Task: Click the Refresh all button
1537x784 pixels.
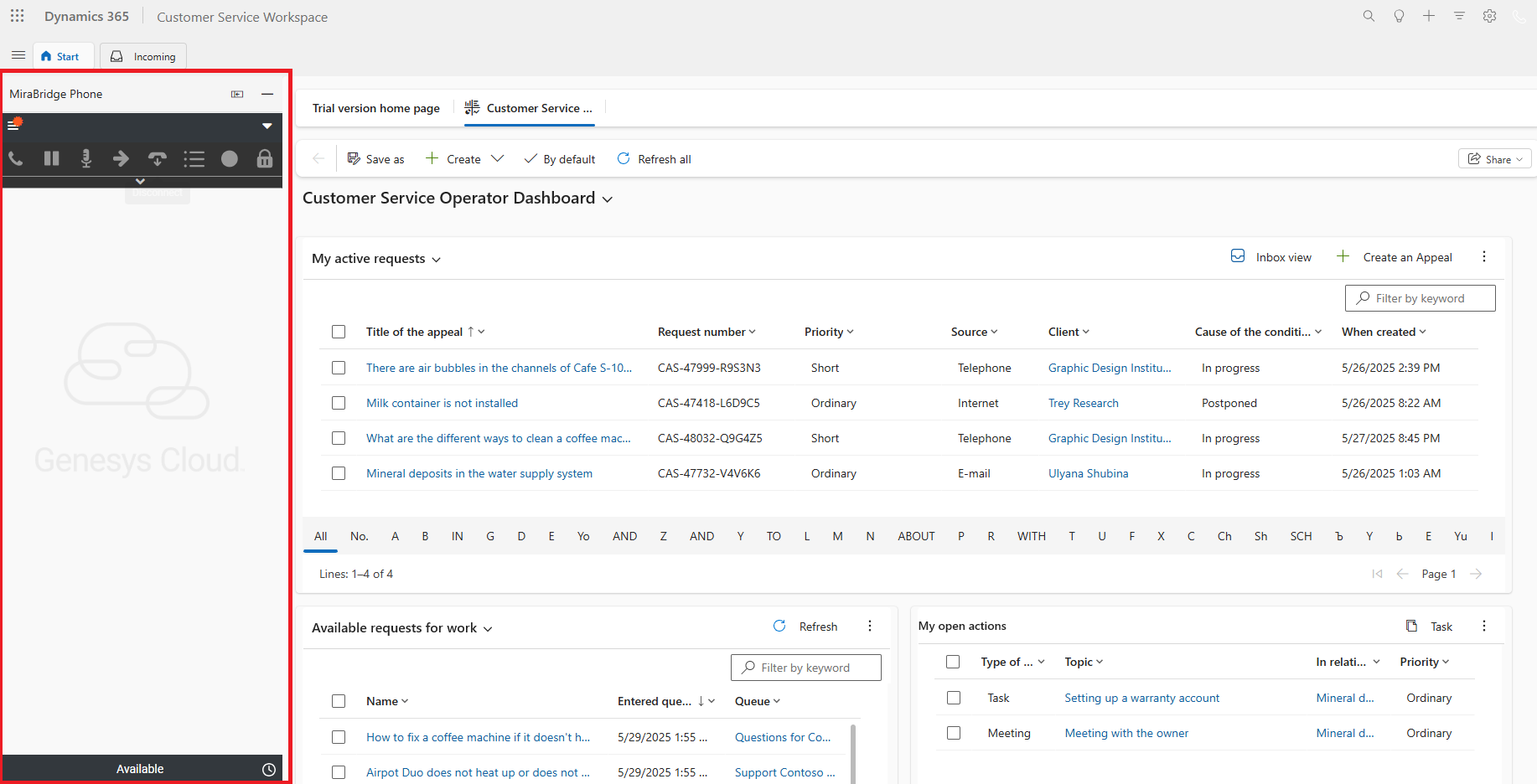Action: [x=655, y=159]
